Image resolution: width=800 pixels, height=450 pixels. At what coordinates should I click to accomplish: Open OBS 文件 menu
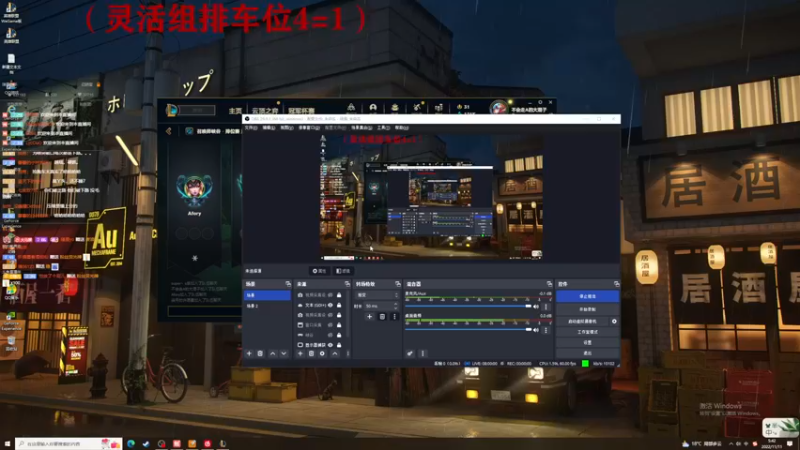click(251, 128)
